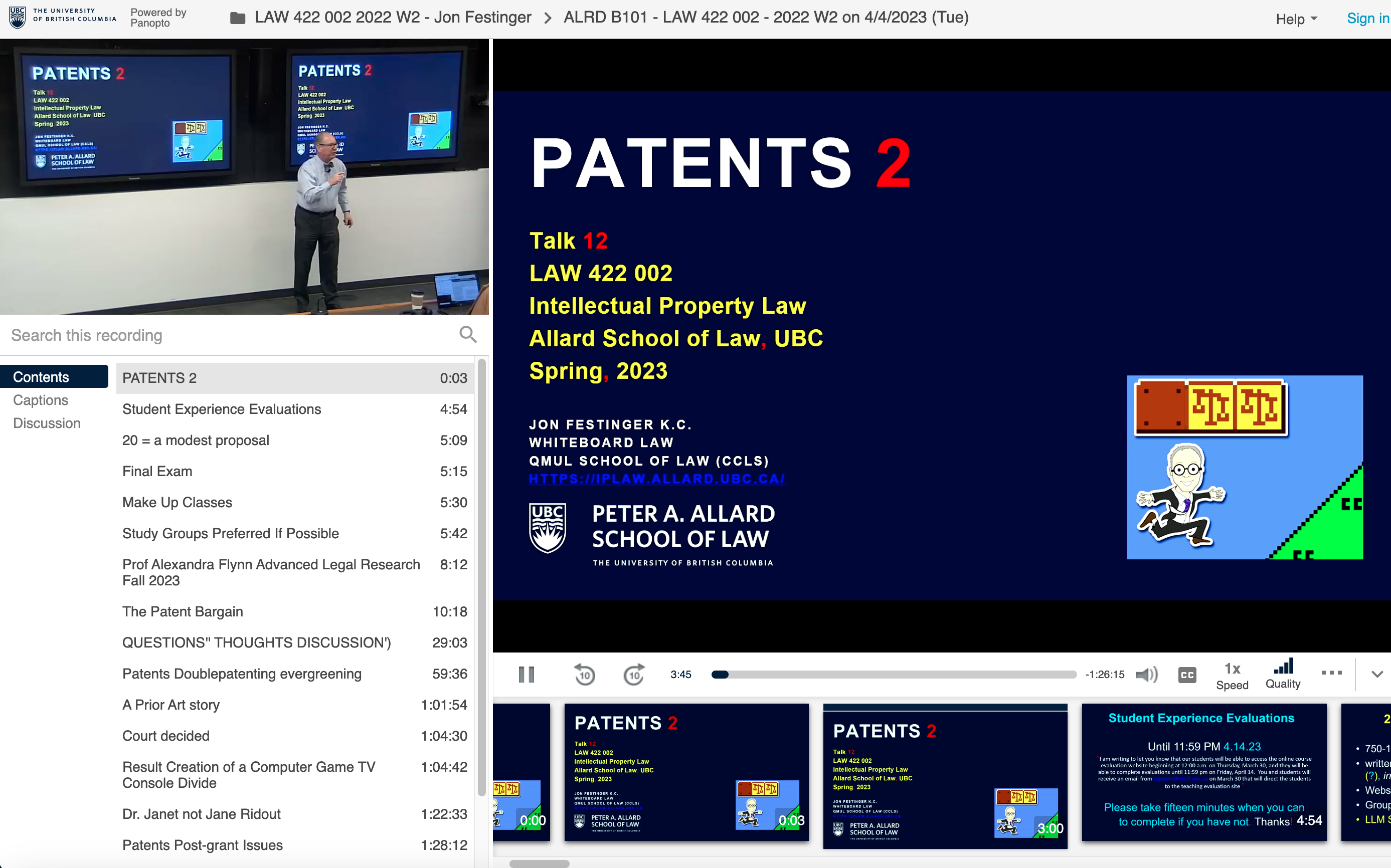This screenshot has width=1391, height=868.
Task: Click the contents list vertical scrollbar
Action: [482, 577]
